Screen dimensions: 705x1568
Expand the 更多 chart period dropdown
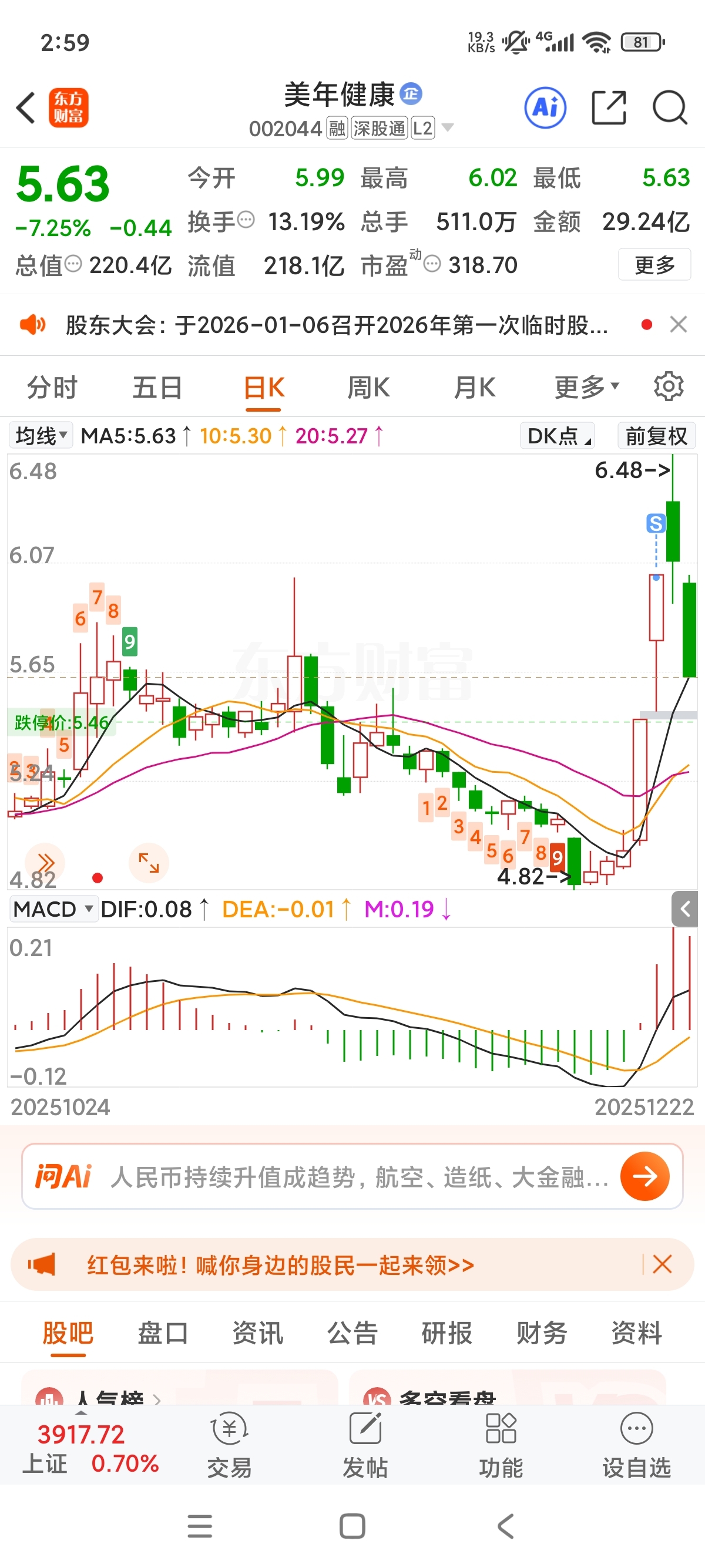coord(586,387)
